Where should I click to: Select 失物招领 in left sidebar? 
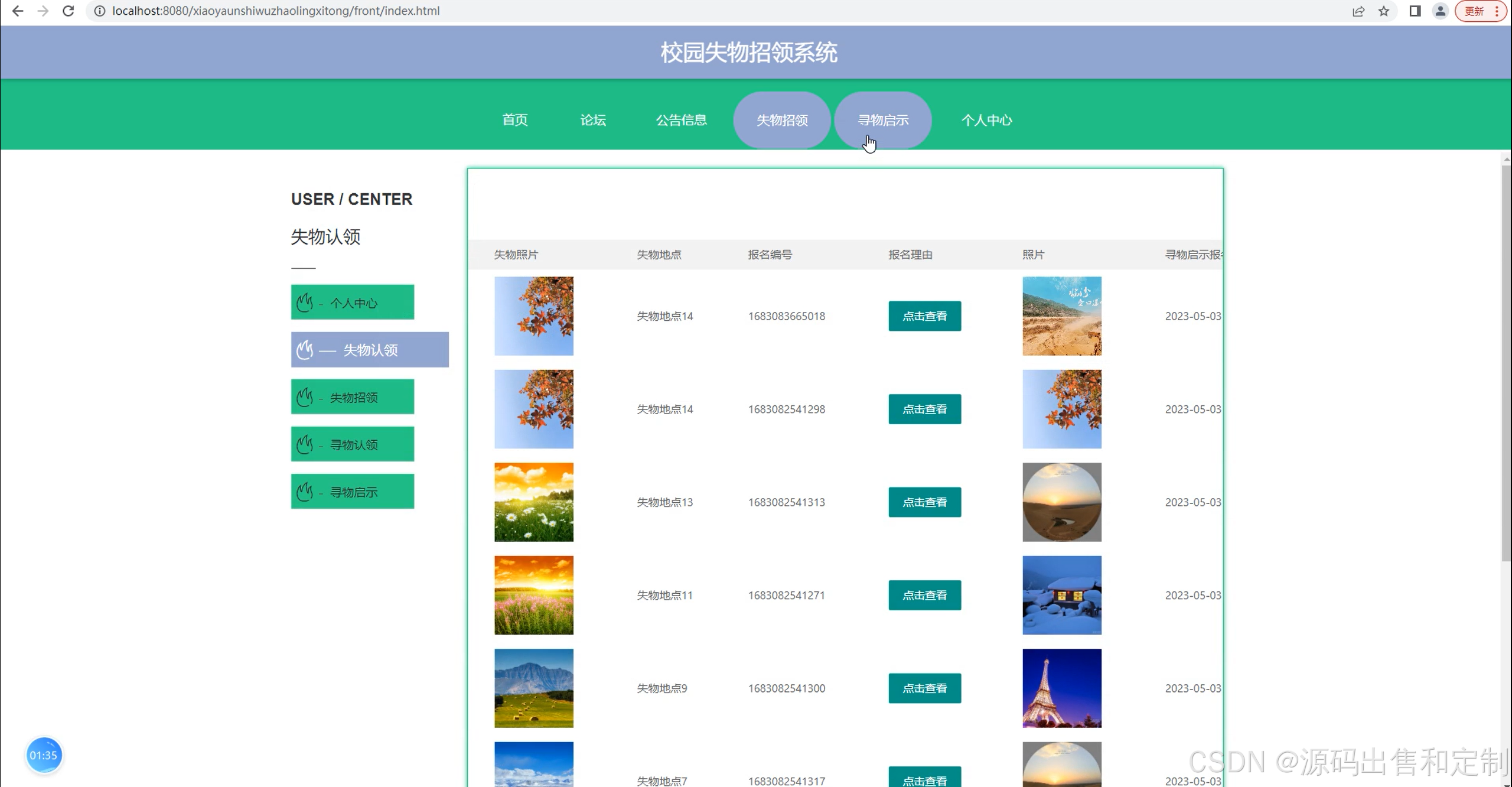(x=353, y=397)
